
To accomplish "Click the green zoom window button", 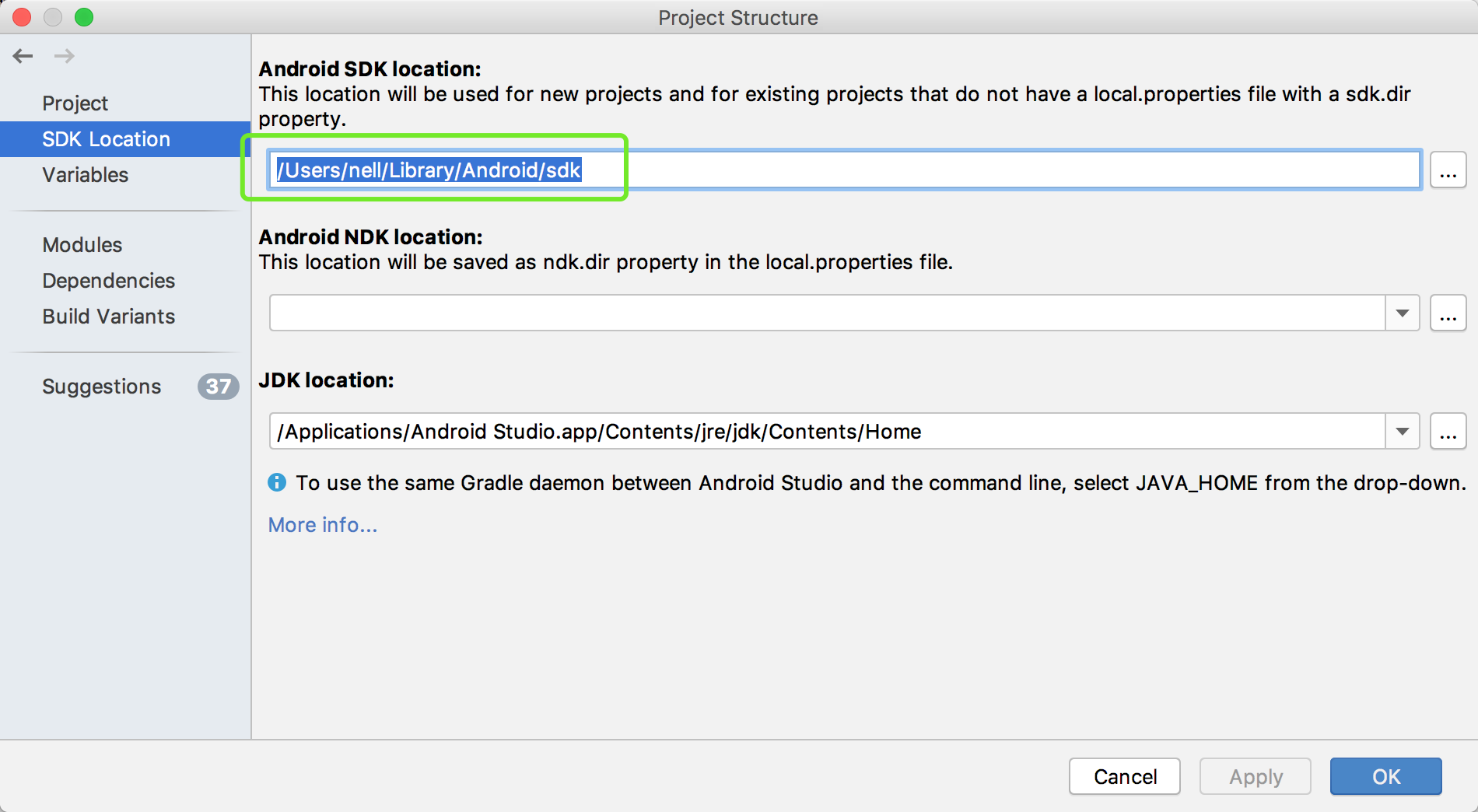I will [84, 17].
